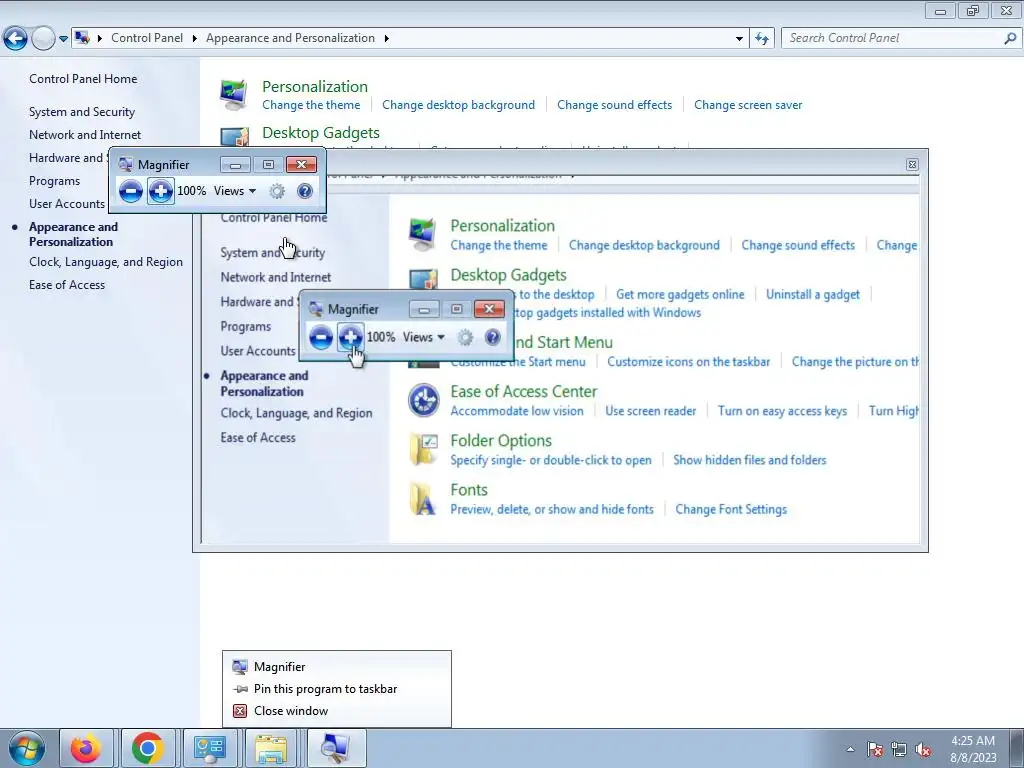Image resolution: width=1024 pixels, height=768 pixels.
Task: Click the search magnifying glass icon
Action: point(1010,39)
